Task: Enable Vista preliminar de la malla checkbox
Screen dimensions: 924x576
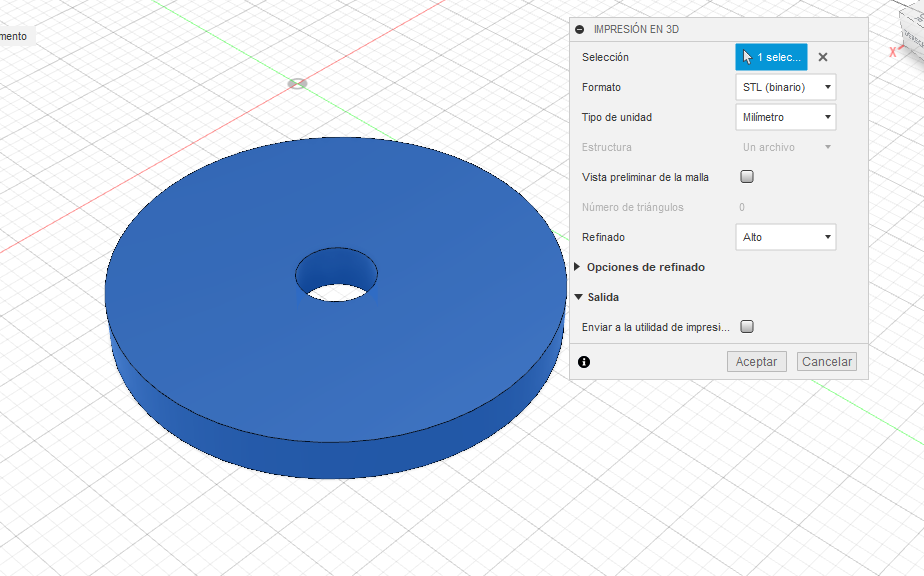Action: click(x=747, y=176)
